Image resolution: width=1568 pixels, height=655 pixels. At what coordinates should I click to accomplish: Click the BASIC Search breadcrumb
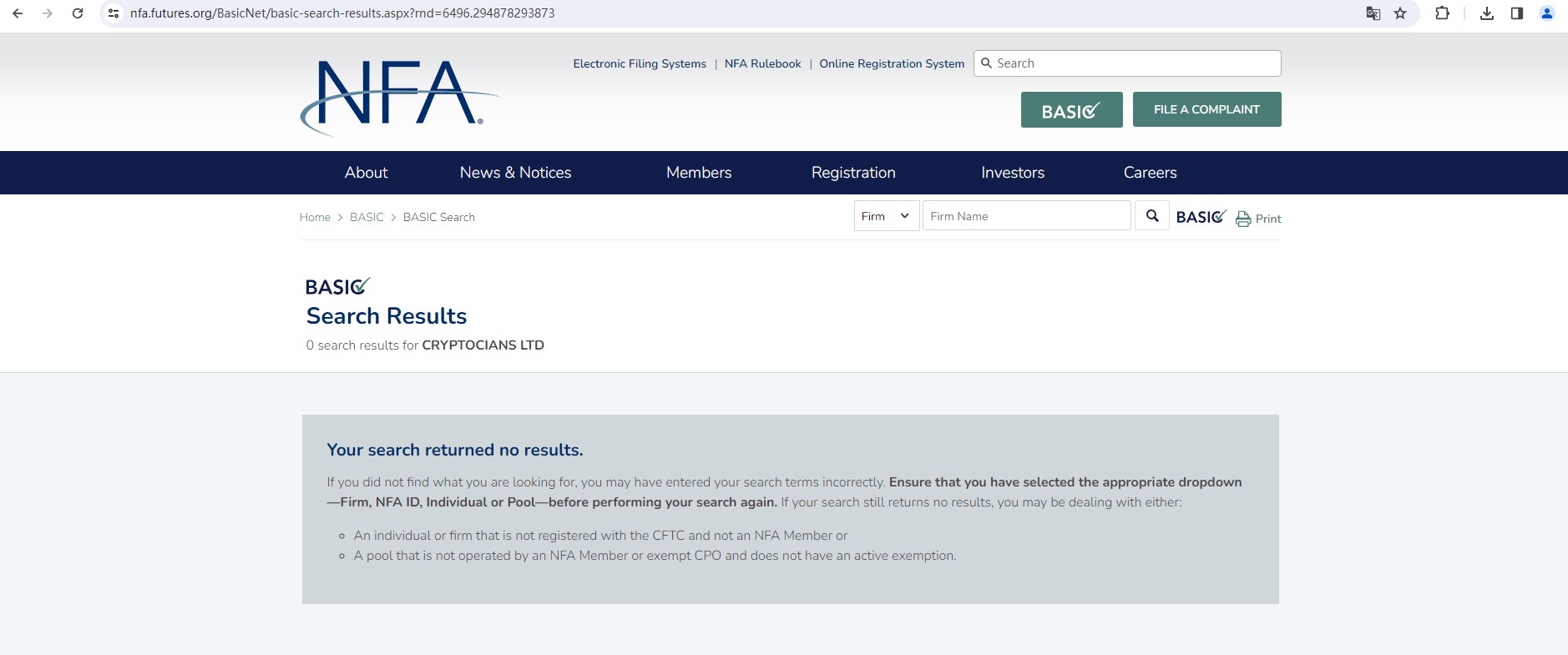(x=439, y=217)
